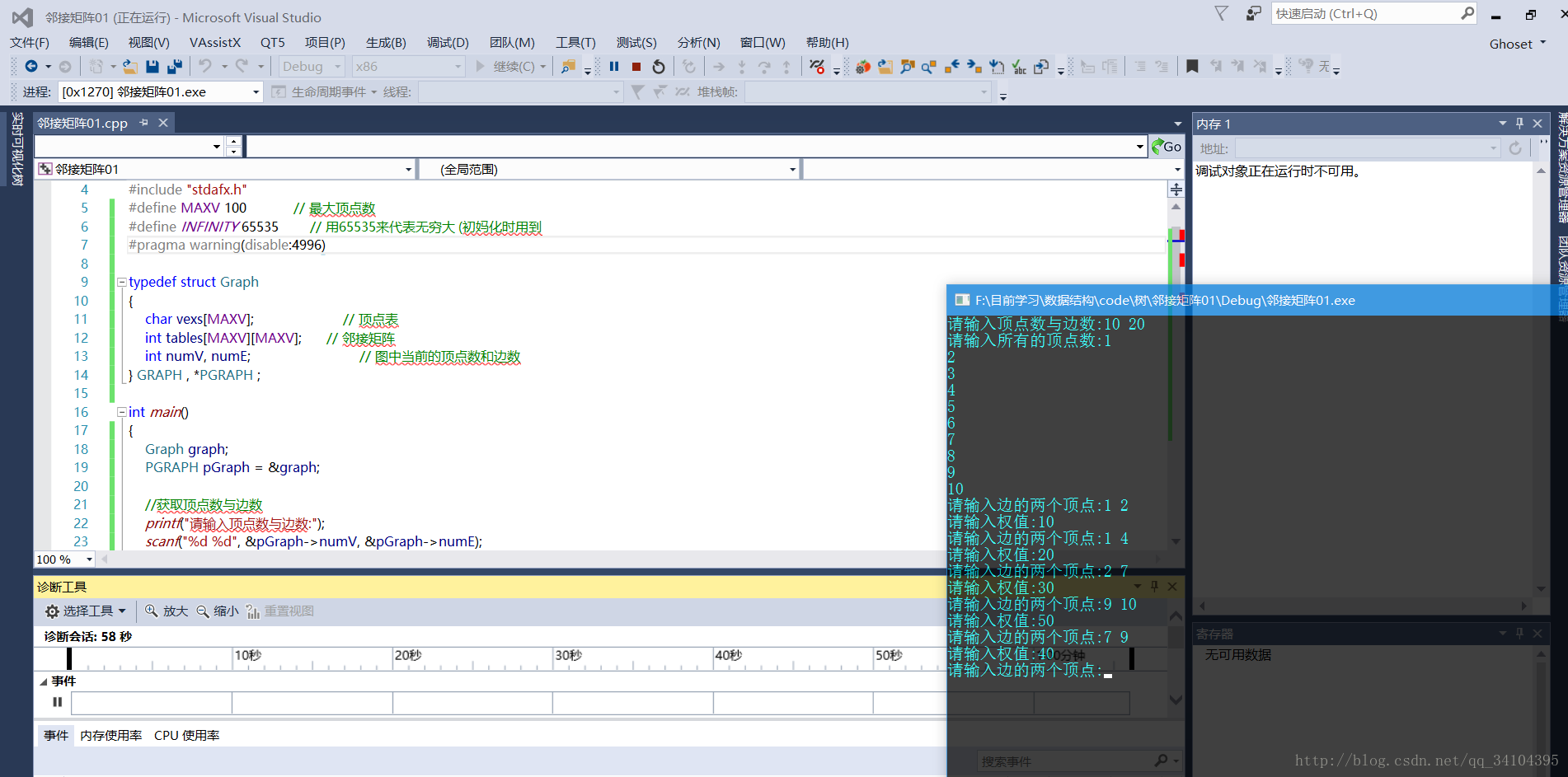This screenshot has height=777, width=1568.
Task: Click the Go button in VA bar
Action: pos(1167,147)
